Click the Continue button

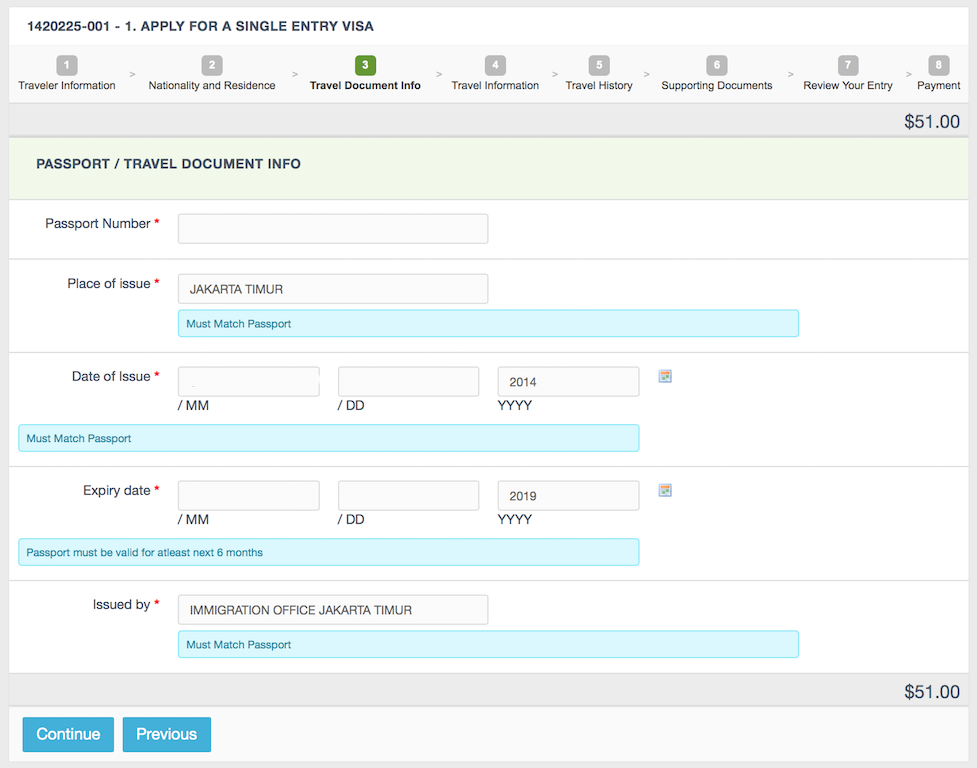(x=68, y=734)
